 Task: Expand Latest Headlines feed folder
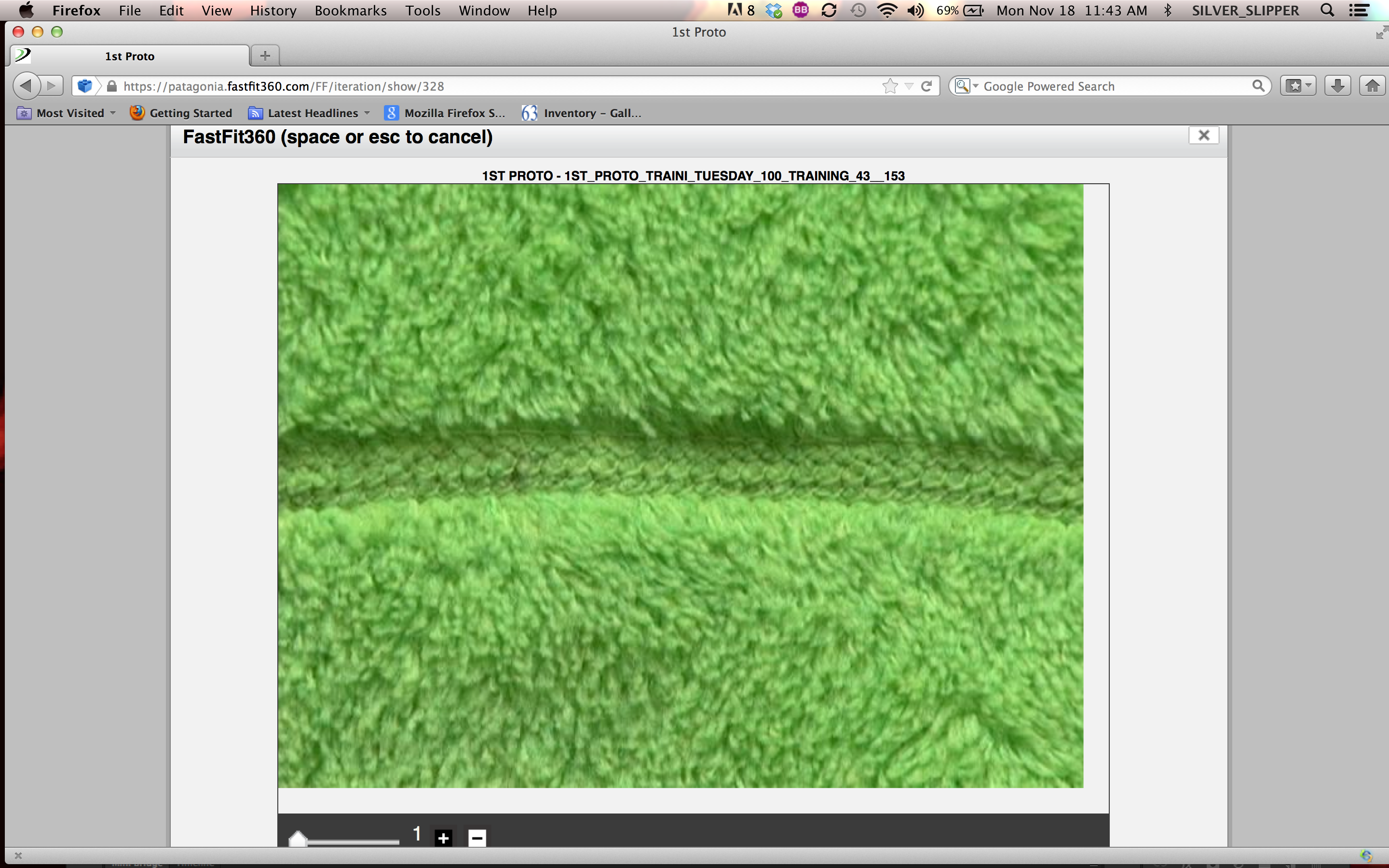[309, 113]
